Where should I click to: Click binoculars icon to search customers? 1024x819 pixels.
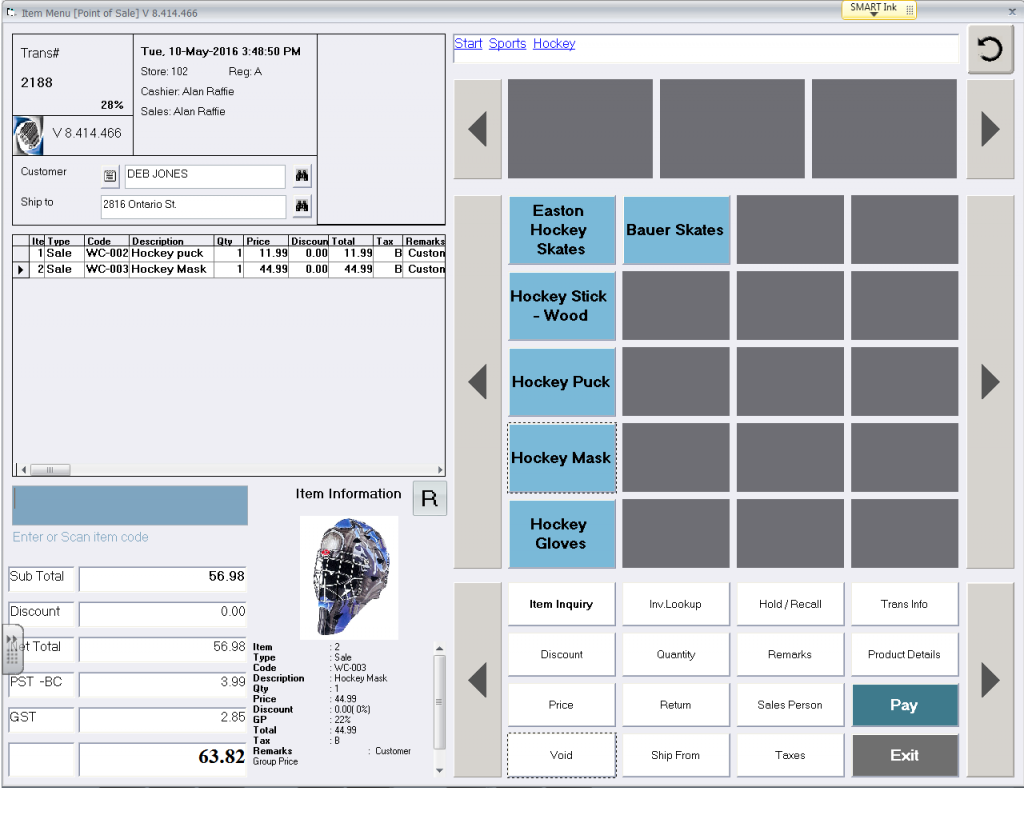tap(302, 175)
